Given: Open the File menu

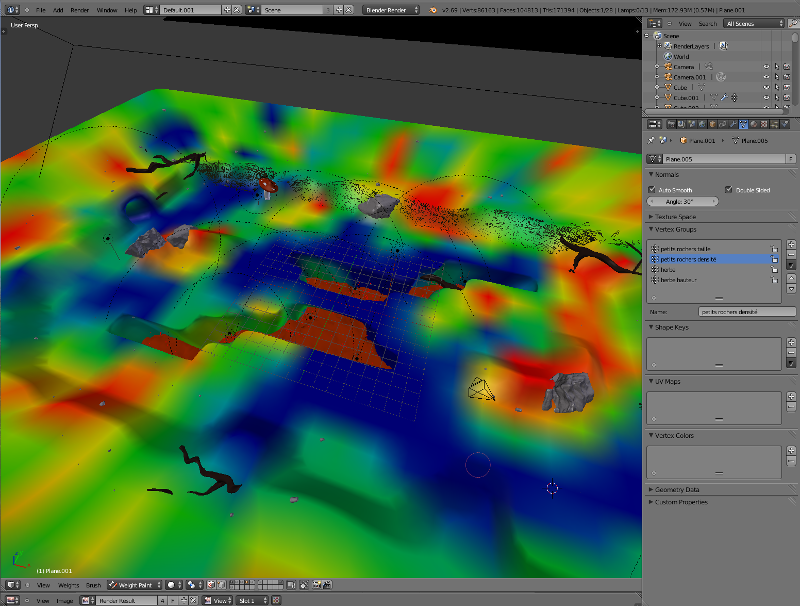Looking at the screenshot, I should 41,10.
